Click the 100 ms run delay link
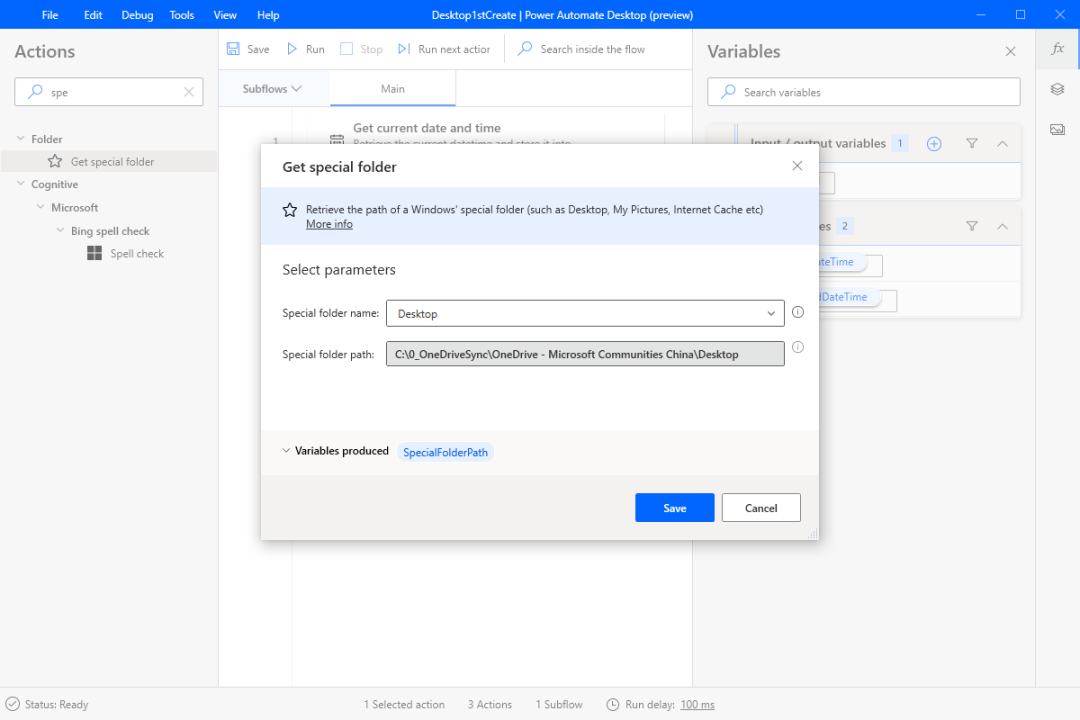This screenshot has height=720, width=1080. 697,704
